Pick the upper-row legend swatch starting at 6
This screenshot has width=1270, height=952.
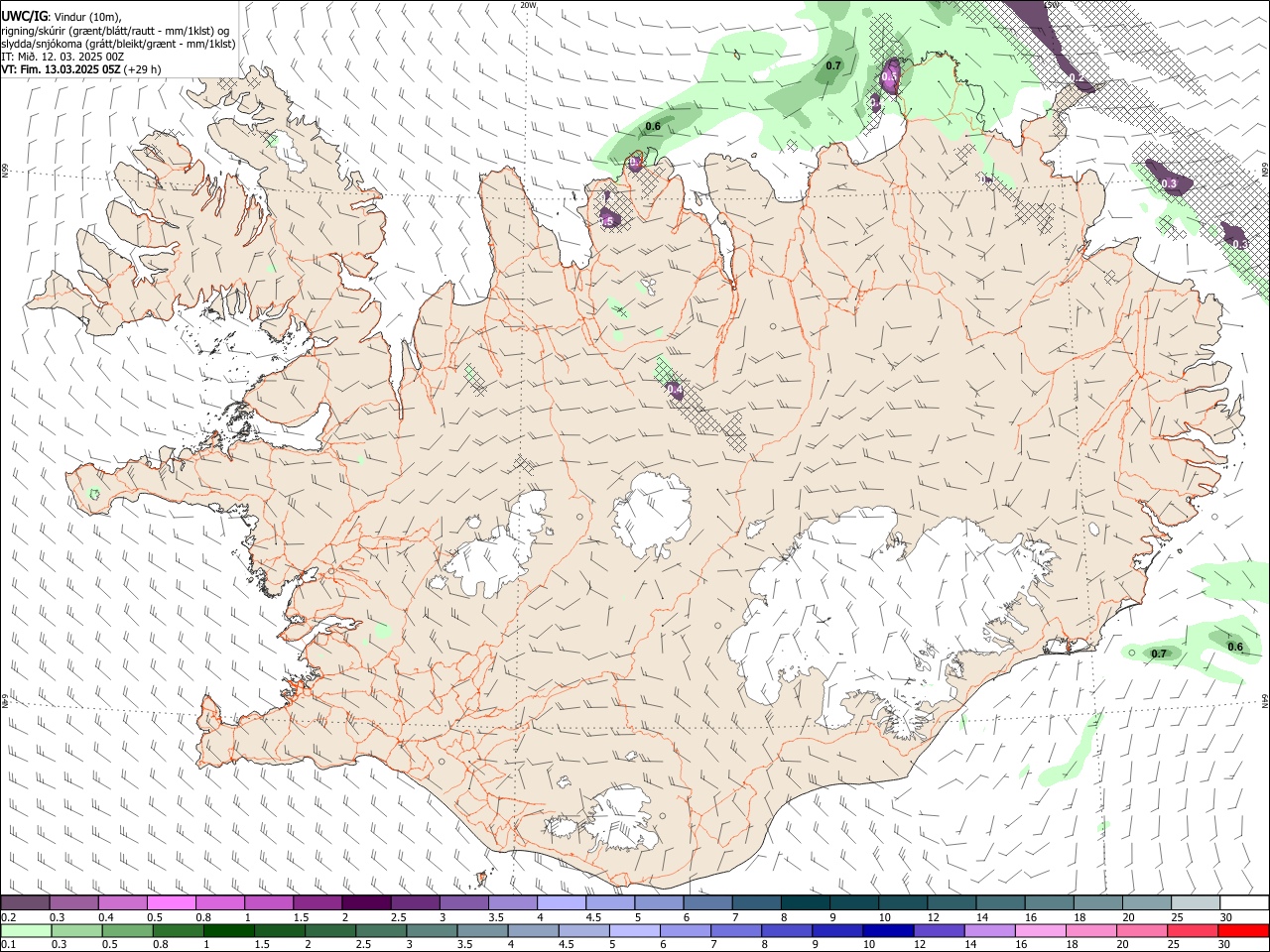tap(707, 902)
